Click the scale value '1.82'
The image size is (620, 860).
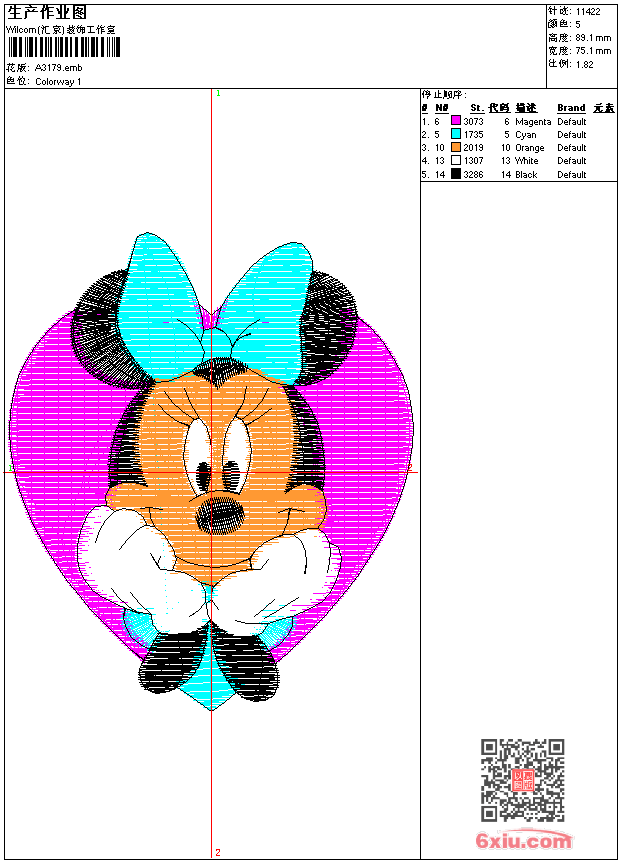(x=584, y=64)
